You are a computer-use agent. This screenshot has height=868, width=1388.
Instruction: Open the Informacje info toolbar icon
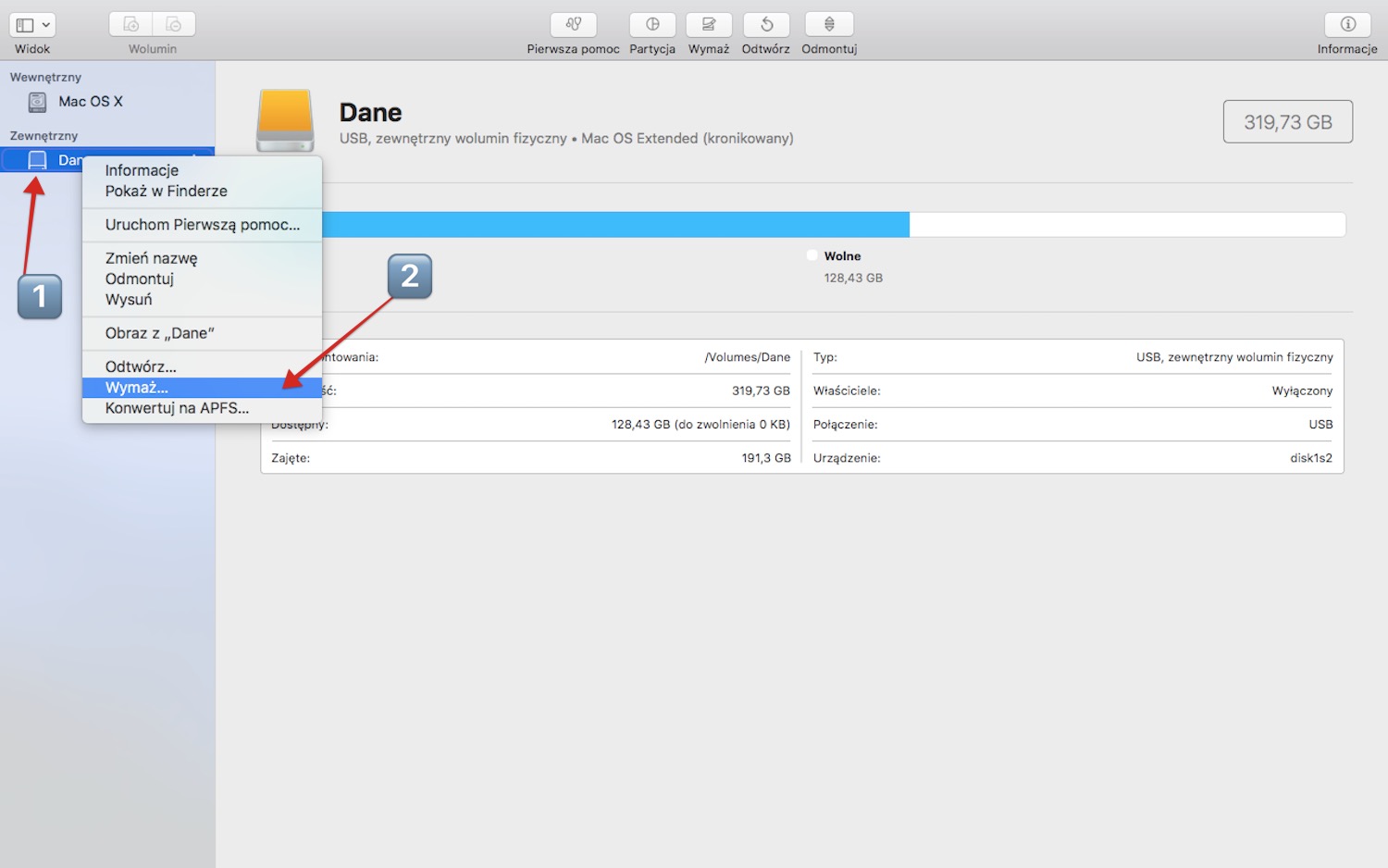point(1347,25)
